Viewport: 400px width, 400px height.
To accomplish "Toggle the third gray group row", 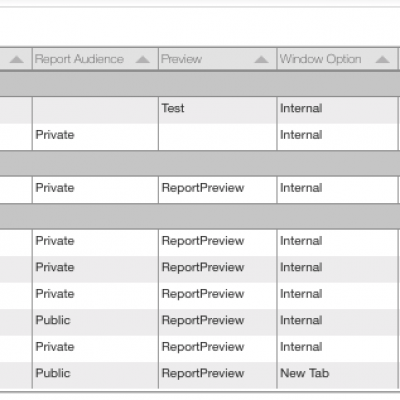I will pos(200,216).
